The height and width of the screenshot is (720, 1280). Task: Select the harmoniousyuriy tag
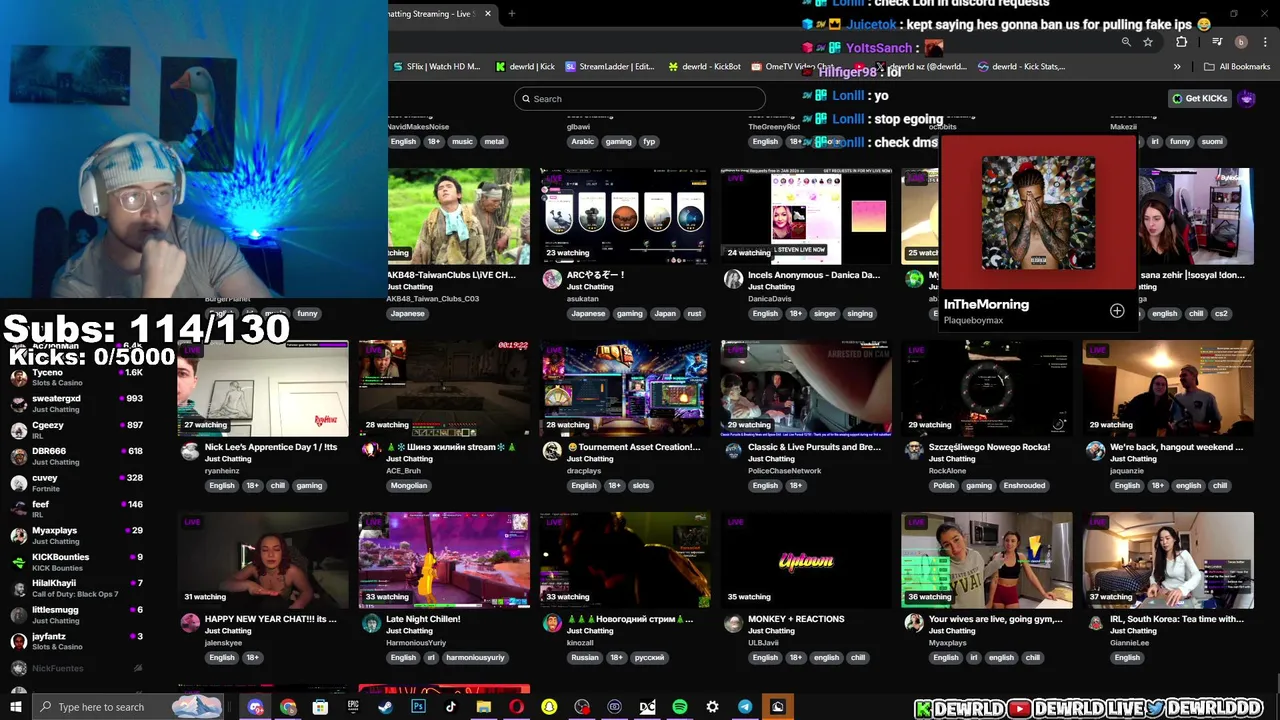tap(475, 658)
